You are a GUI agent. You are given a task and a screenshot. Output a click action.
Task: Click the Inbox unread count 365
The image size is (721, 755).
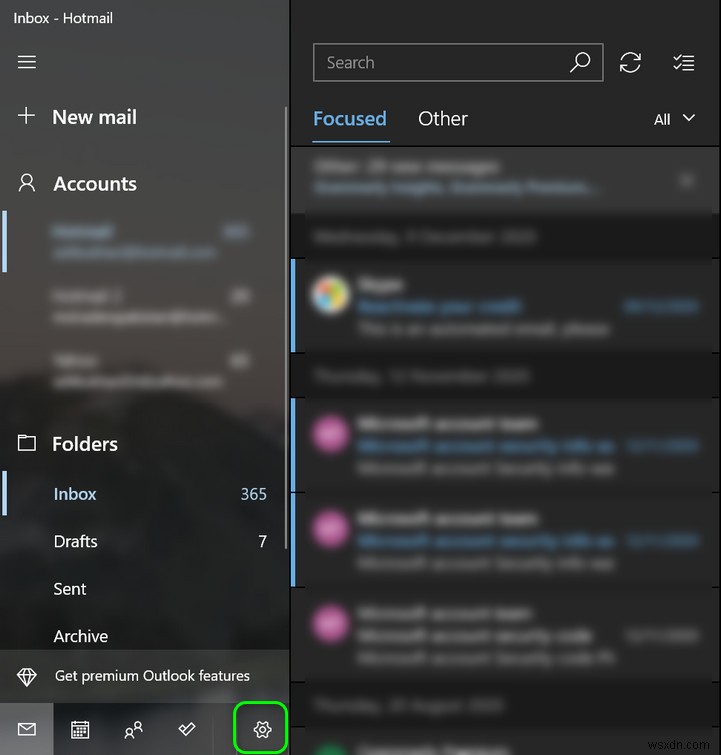point(254,494)
